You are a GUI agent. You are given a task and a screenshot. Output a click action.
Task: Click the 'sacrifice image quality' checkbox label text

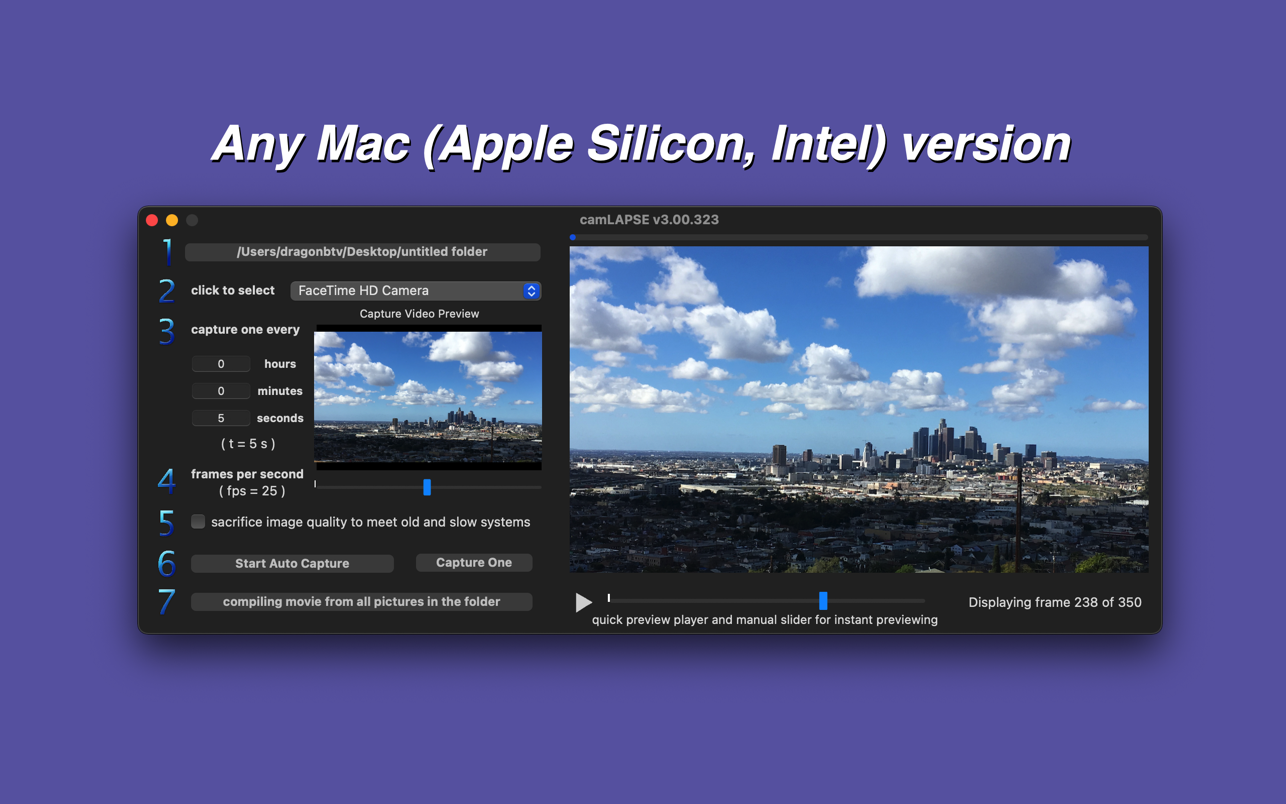click(x=370, y=522)
